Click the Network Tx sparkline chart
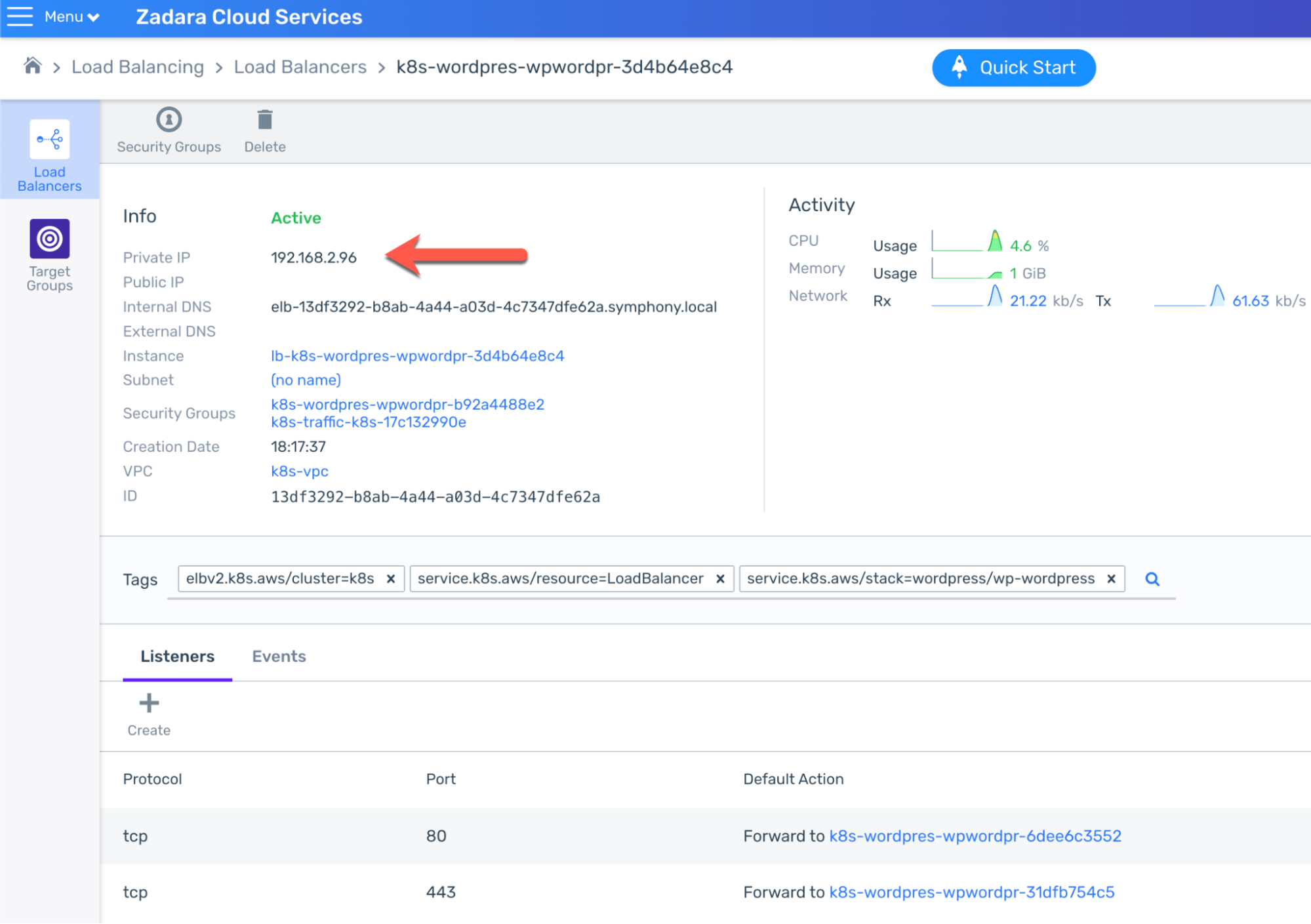Image resolution: width=1311 pixels, height=924 pixels. pyautogui.click(x=1189, y=296)
